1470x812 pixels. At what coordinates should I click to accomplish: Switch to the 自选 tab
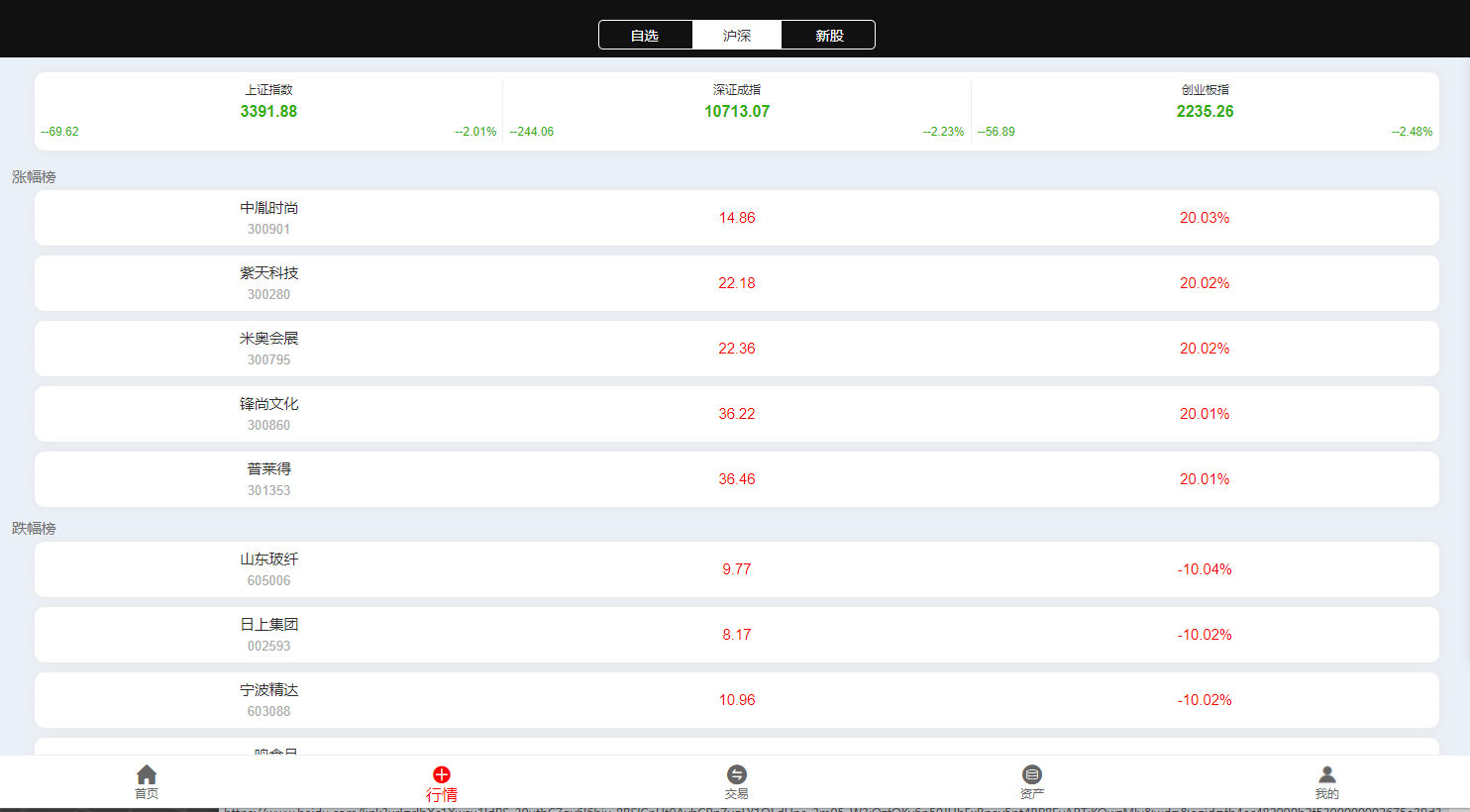coord(645,35)
